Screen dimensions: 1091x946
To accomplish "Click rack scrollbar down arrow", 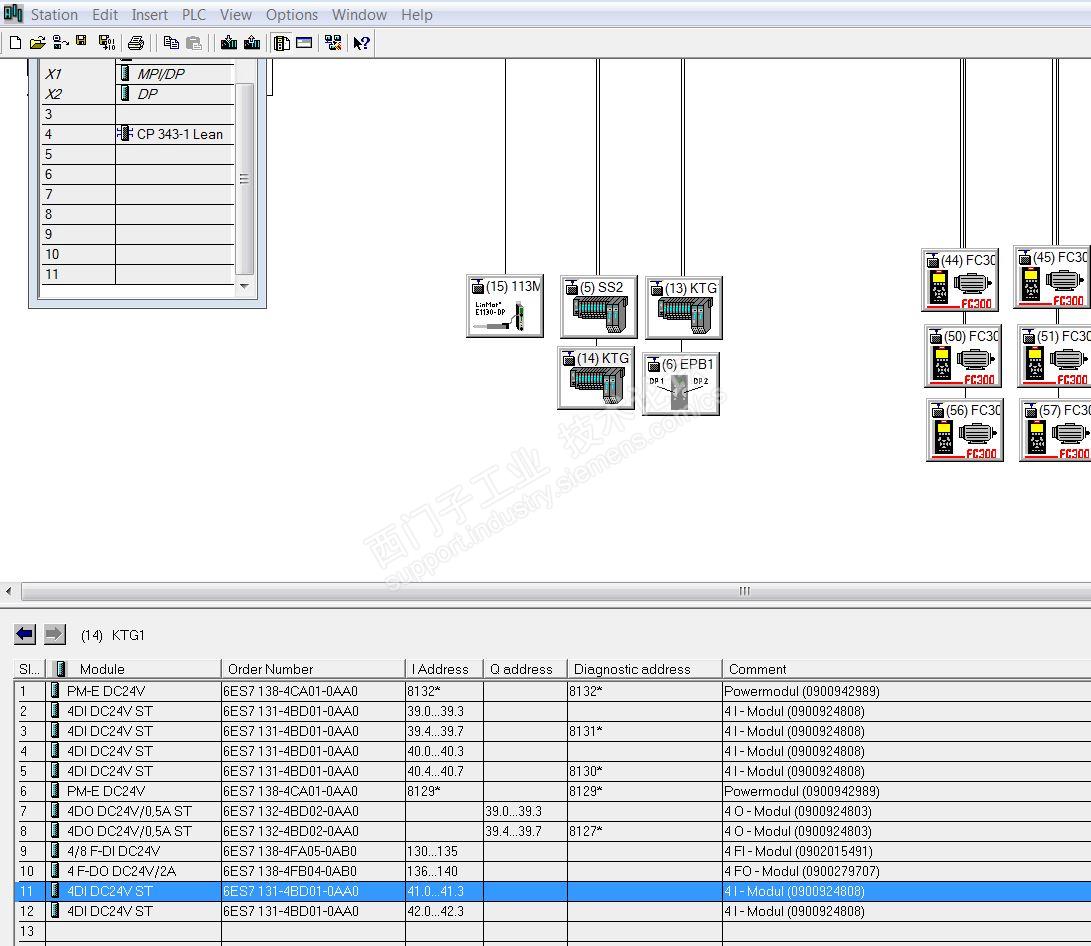I will pyautogui.click(x=244, y=286).
